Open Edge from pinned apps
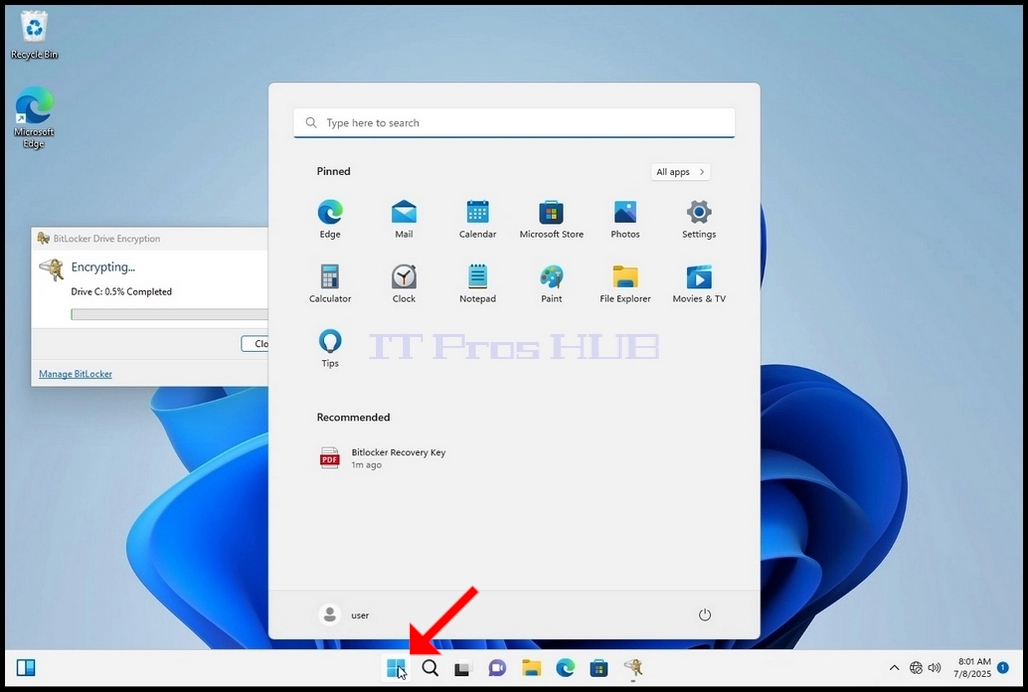The image size is (1028, 692). (330, 220)
